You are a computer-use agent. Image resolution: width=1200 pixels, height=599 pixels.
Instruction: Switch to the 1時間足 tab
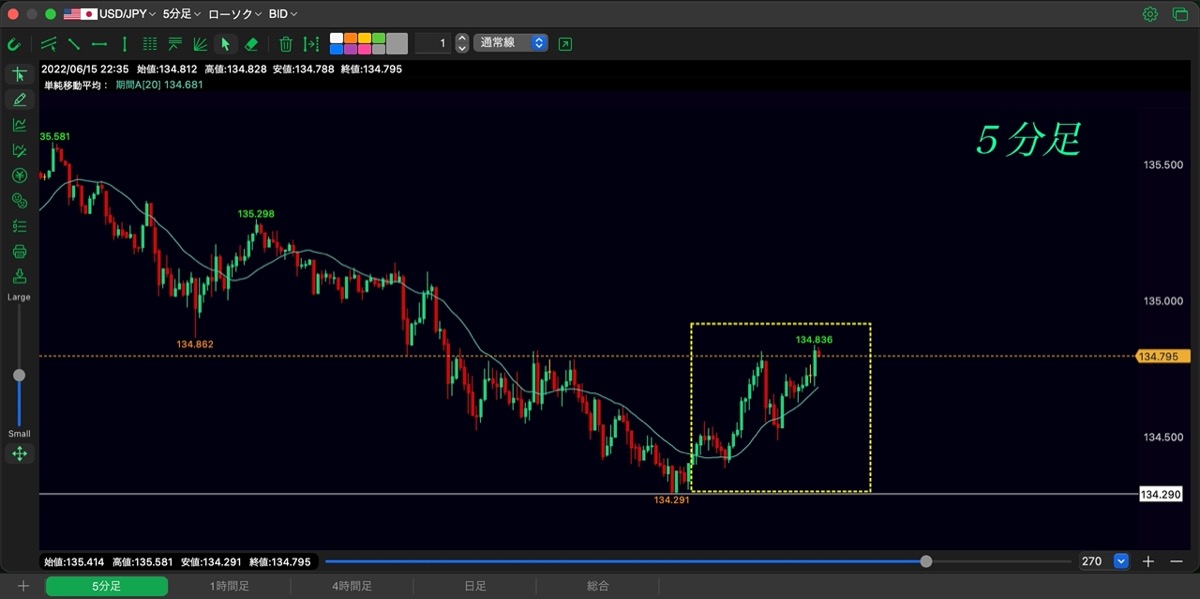coord(230,586)
